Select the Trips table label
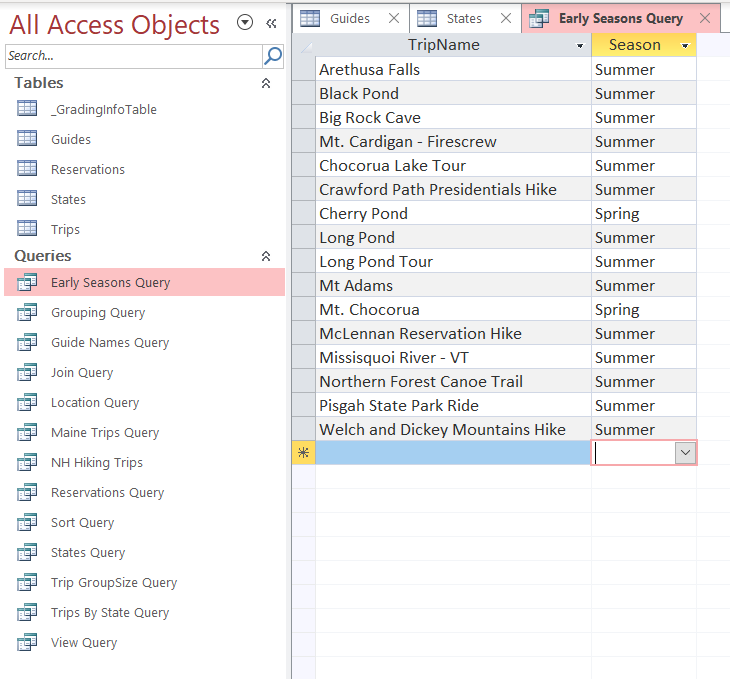730x679 pixels. tap(66, 229)
